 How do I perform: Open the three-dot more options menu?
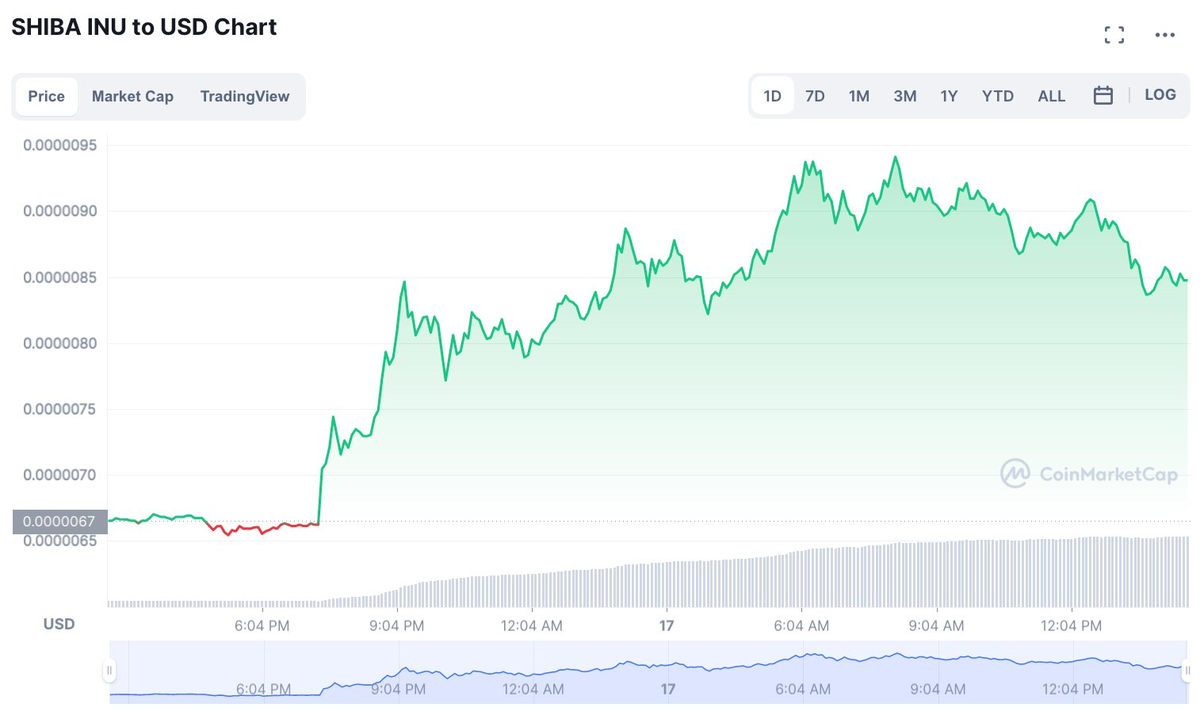(1164, 34)
